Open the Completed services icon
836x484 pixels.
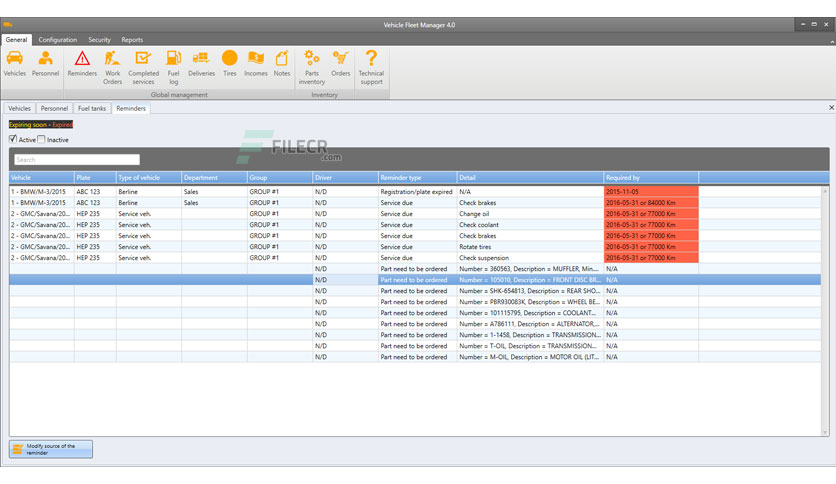[143, 68]
